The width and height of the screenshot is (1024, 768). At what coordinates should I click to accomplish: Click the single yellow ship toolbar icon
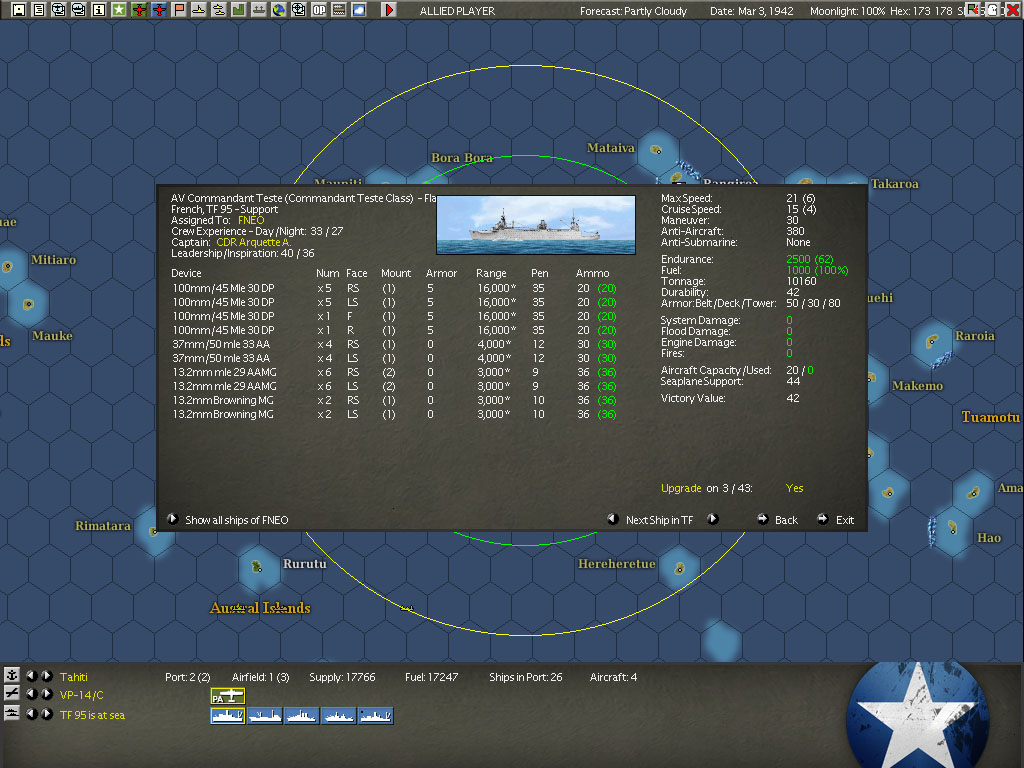point(199,10)
